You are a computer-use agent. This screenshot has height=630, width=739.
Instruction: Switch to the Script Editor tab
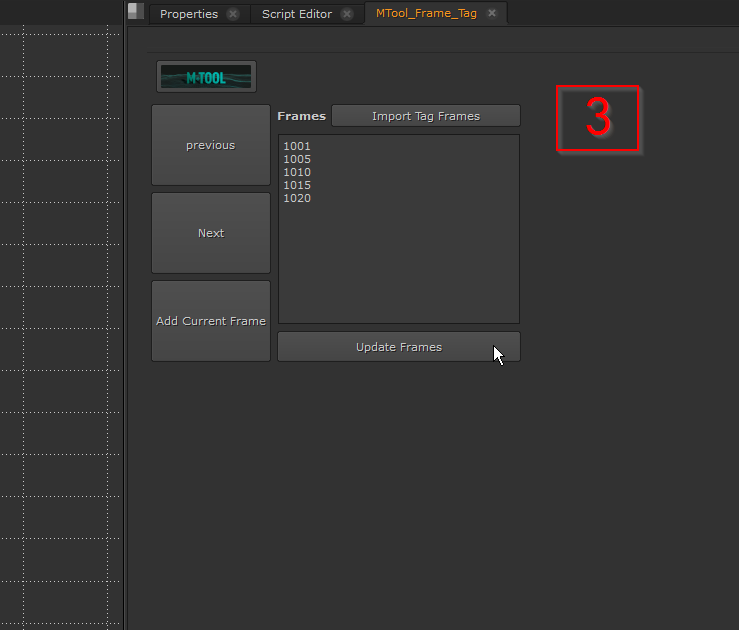[x=295, y=14]
